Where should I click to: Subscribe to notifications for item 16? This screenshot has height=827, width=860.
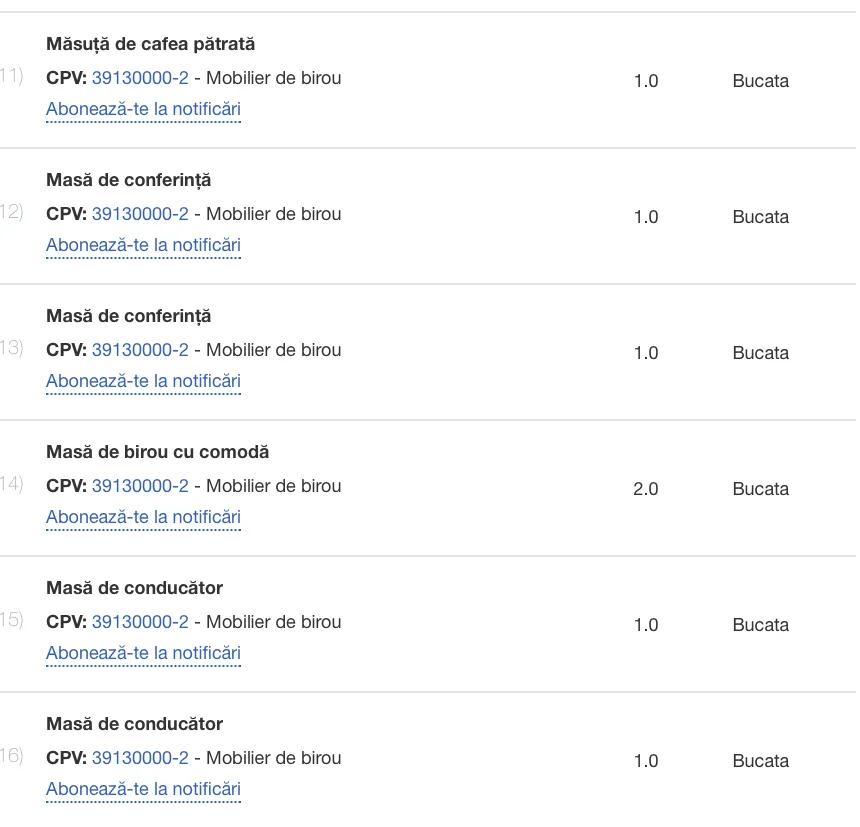143,789
